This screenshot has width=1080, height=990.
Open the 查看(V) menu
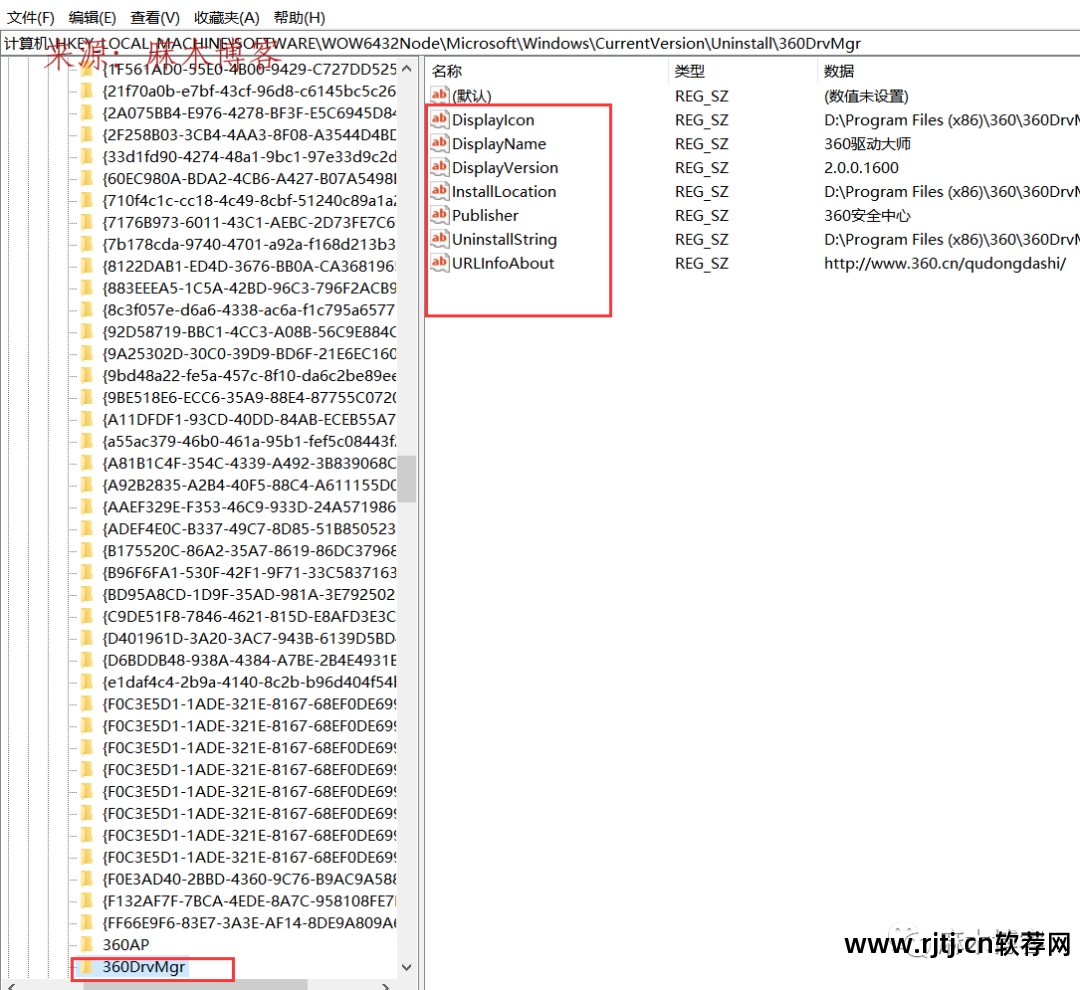click(x=155, y=17)
